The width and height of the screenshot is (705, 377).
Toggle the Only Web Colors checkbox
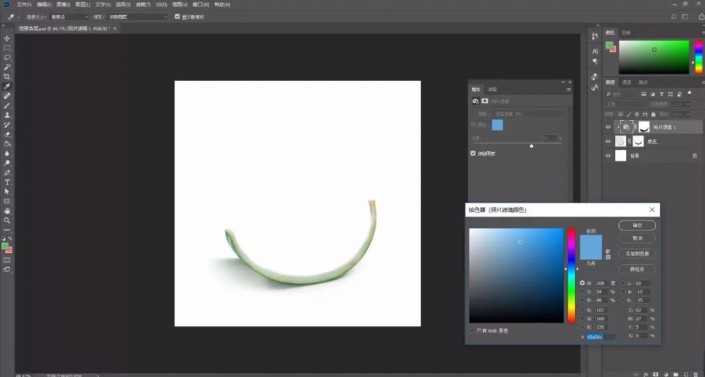[x=473, y=331]
